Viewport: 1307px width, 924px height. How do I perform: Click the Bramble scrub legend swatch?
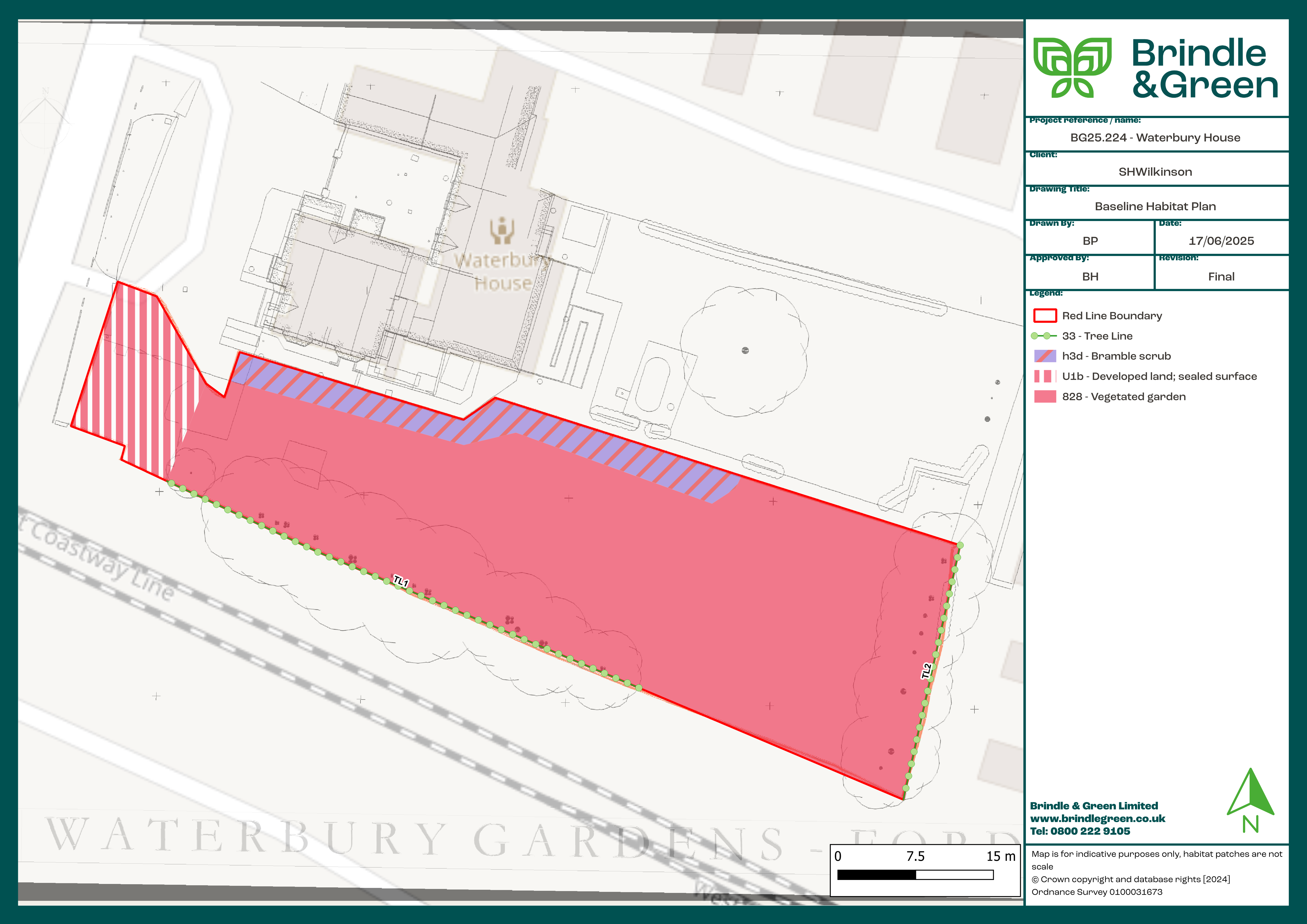pyautogui.click(x=1045, y=356)
